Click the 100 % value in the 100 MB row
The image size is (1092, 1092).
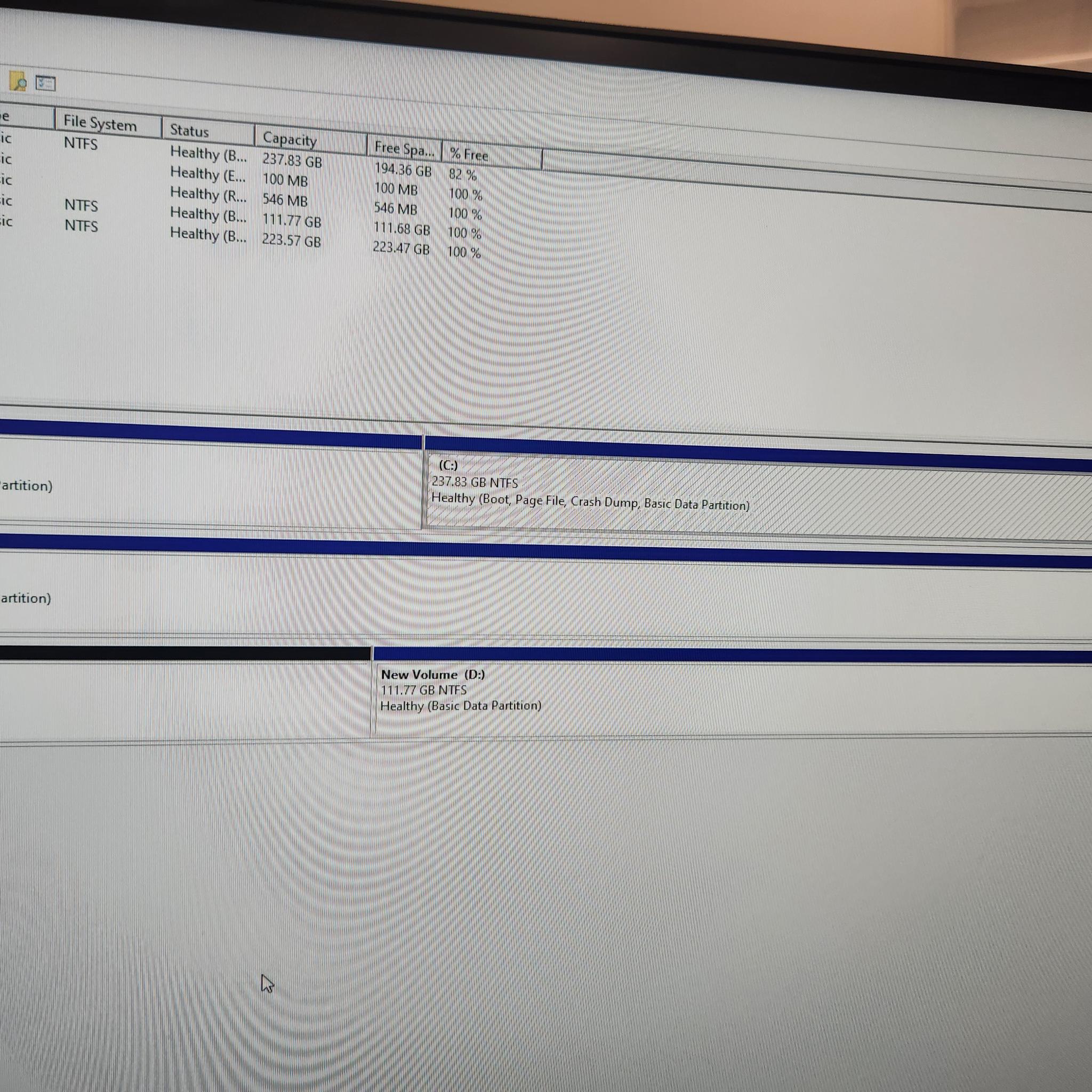coord(465,195)
